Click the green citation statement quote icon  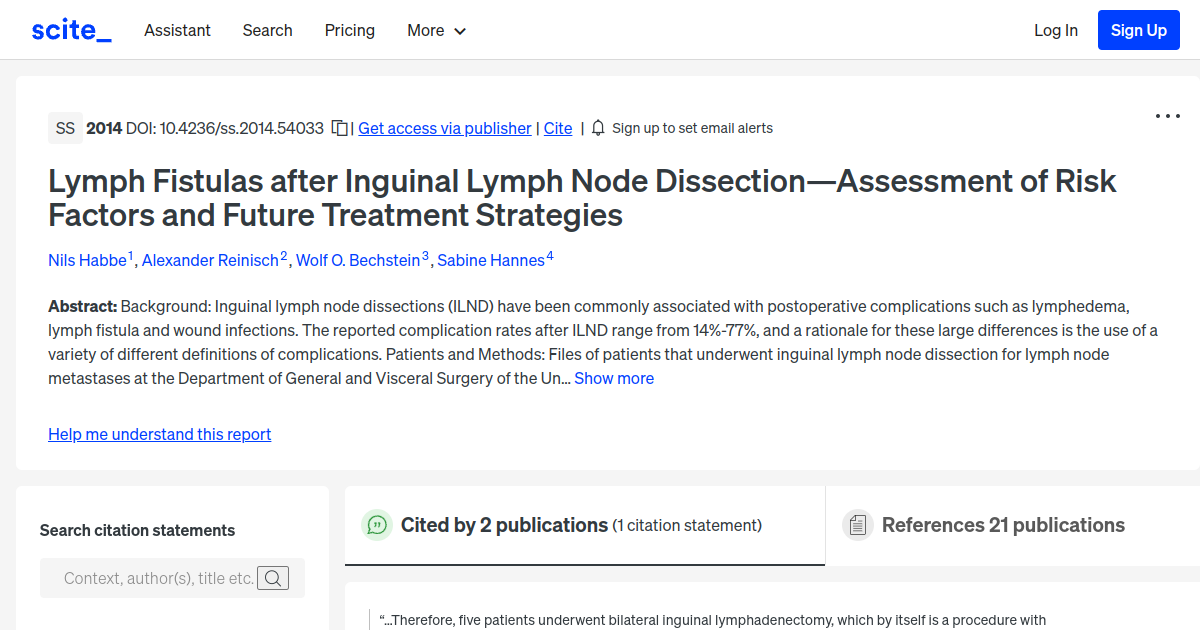[x=377, y=524]
